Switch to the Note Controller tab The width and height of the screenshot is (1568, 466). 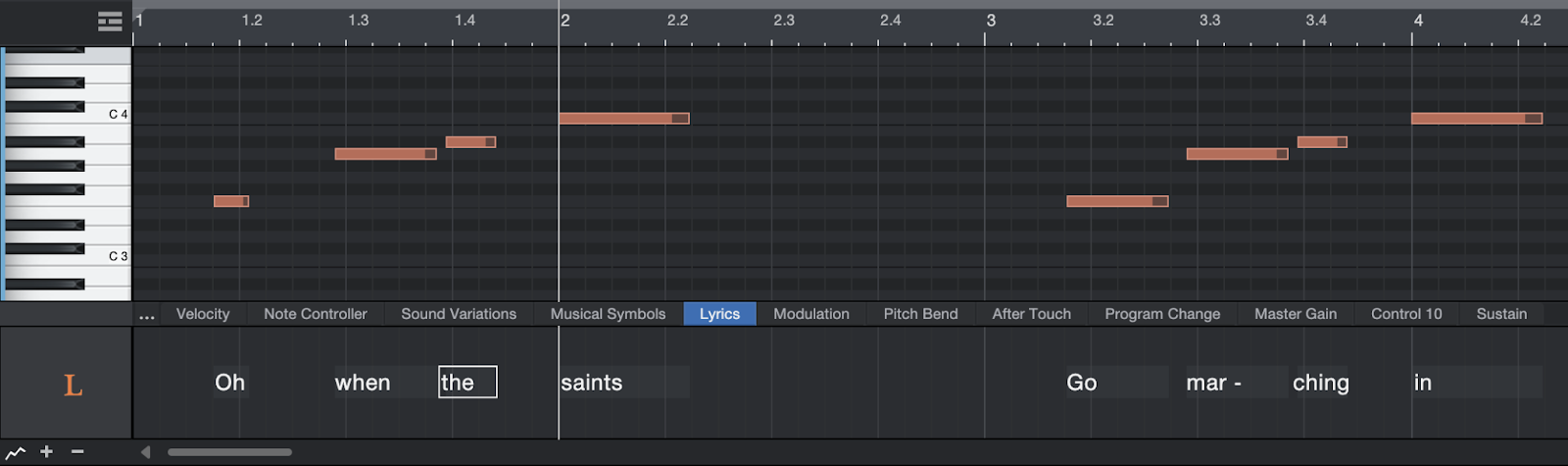coord(316,314)
